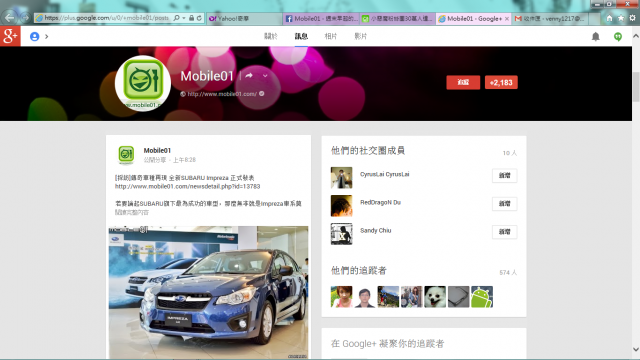Open browser favorites star icon
Screen dimensions: 640x360
pyautogui.click(x=621, y=18)
